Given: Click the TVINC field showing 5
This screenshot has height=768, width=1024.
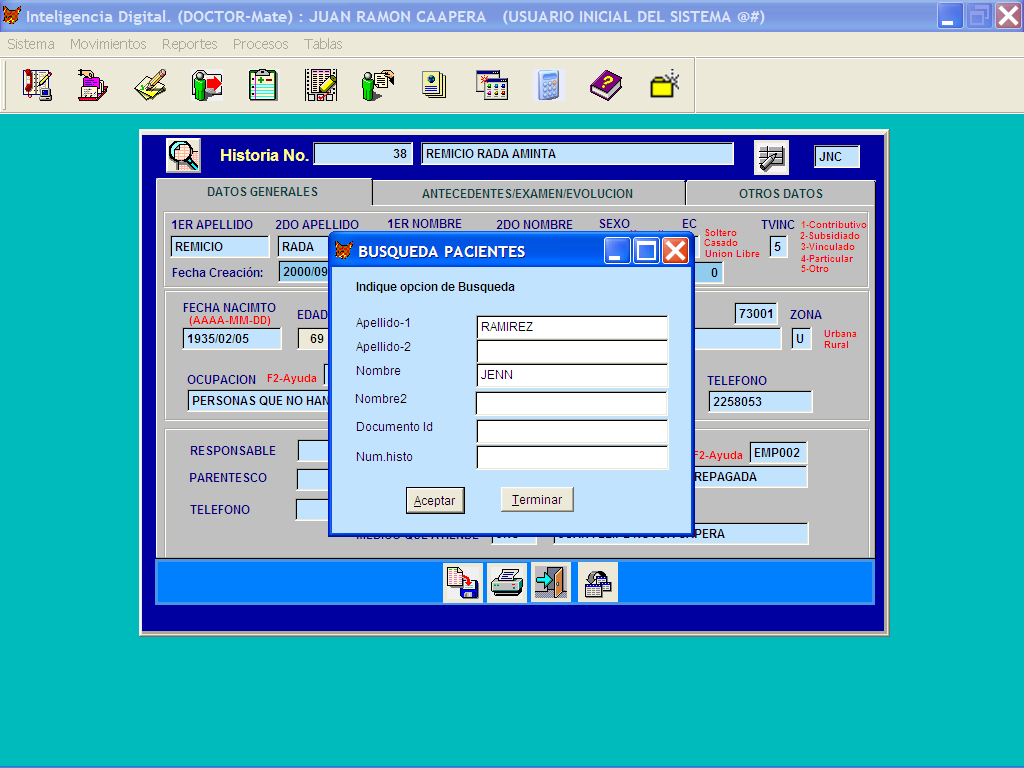Looking at the screenshot, I should click(778, 247).
